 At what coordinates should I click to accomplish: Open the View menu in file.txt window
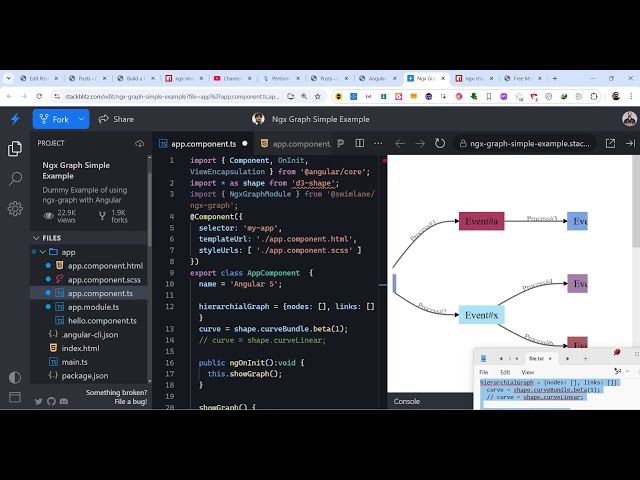[x=527, y=372]
